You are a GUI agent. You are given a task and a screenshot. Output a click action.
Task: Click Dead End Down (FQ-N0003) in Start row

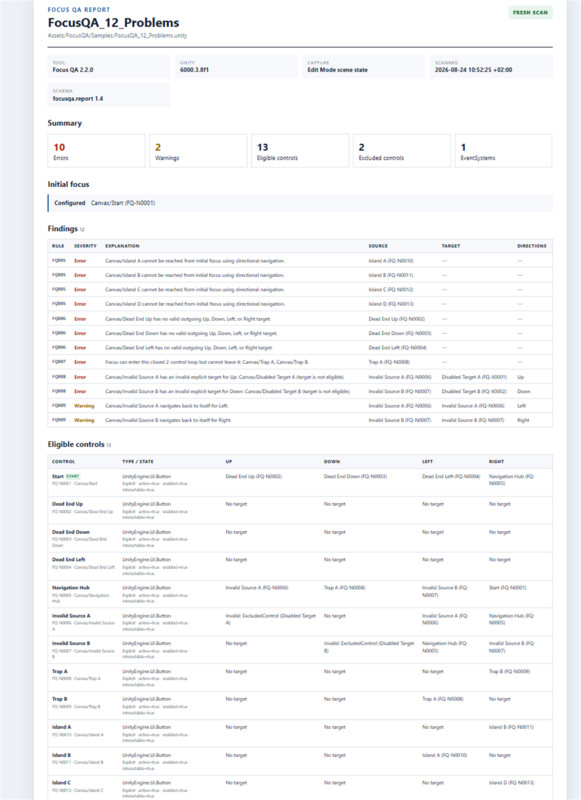coord(355,476)
